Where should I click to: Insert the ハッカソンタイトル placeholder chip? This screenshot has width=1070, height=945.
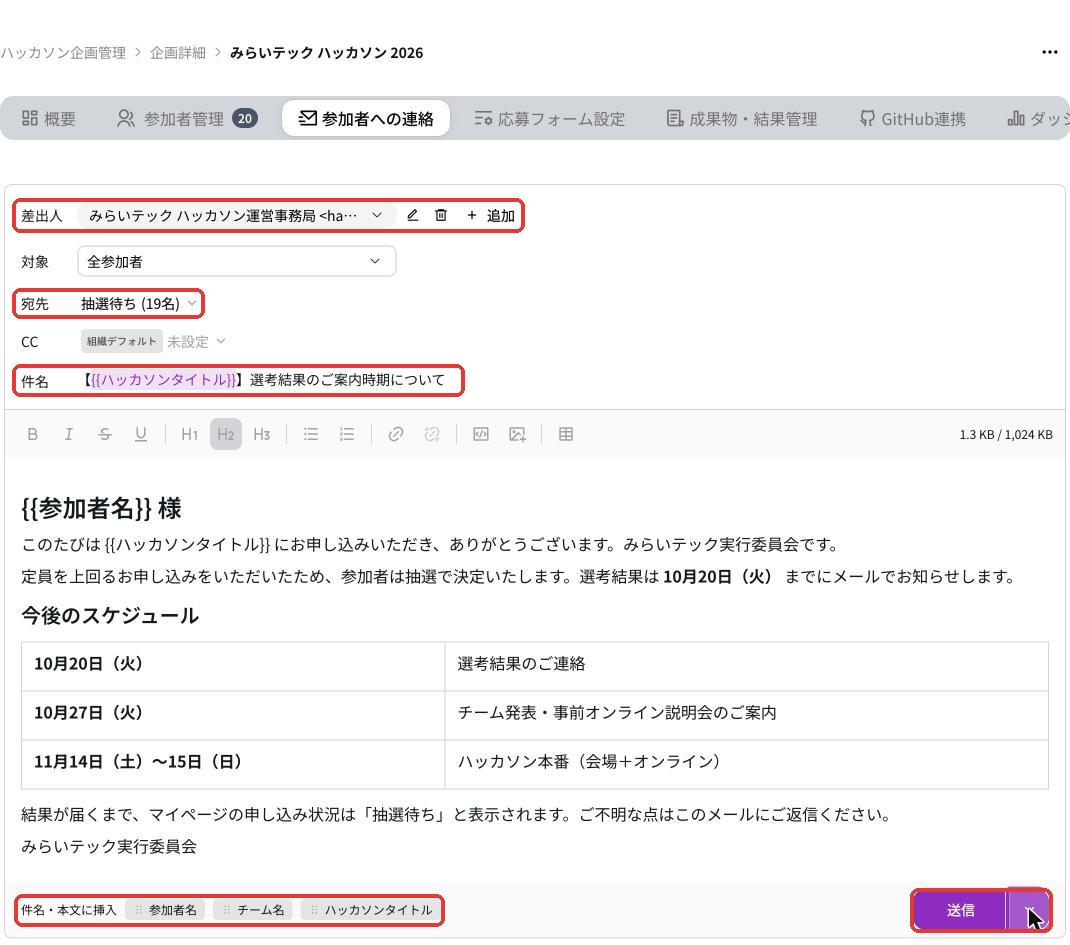[x=371, y=910]
